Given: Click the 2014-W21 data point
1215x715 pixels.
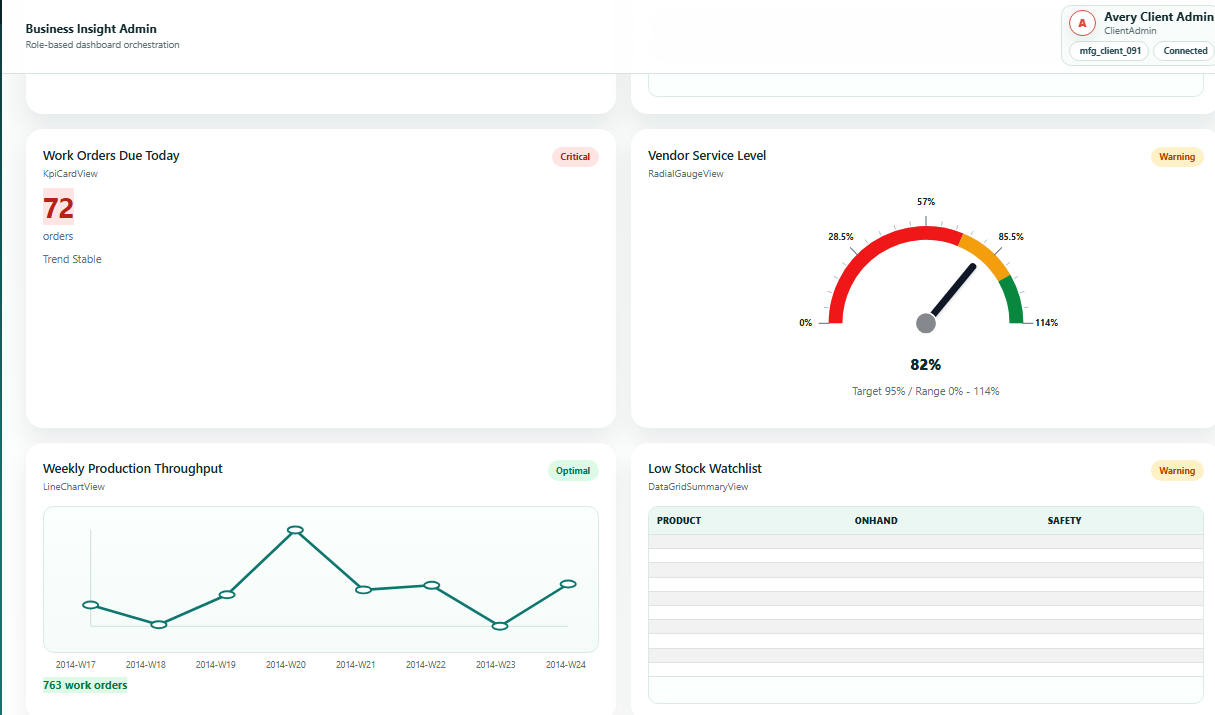Looking at the screenshot, I should click(x=363, y=590).
